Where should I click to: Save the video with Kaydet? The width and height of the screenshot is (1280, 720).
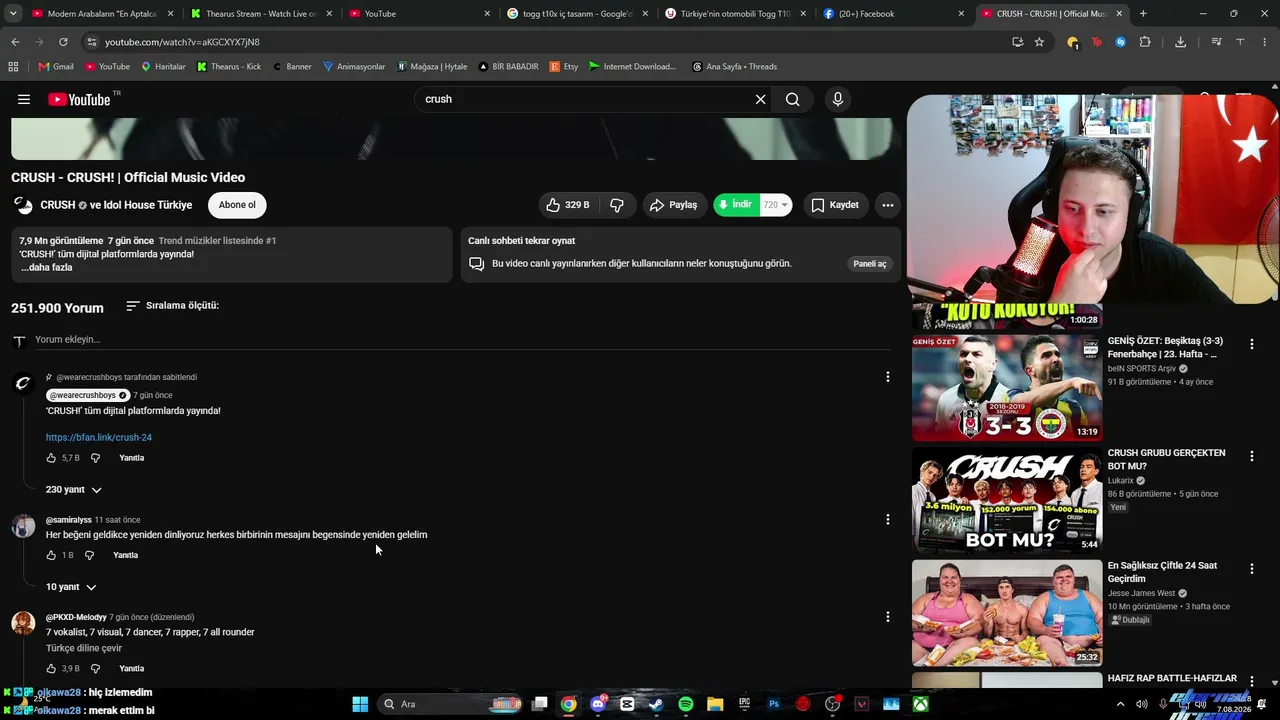(x=835, y=205)
